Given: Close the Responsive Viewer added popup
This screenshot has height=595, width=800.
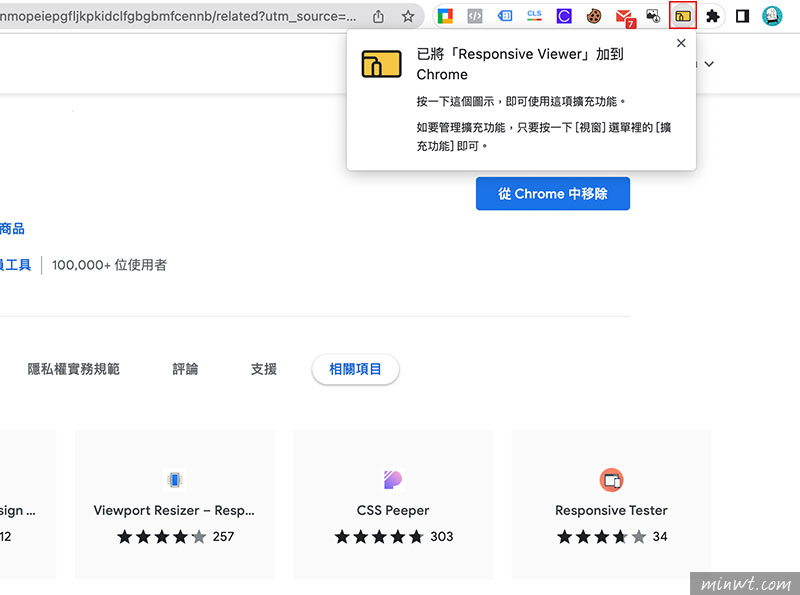Looking at the screenshot, I should (681, 43).
